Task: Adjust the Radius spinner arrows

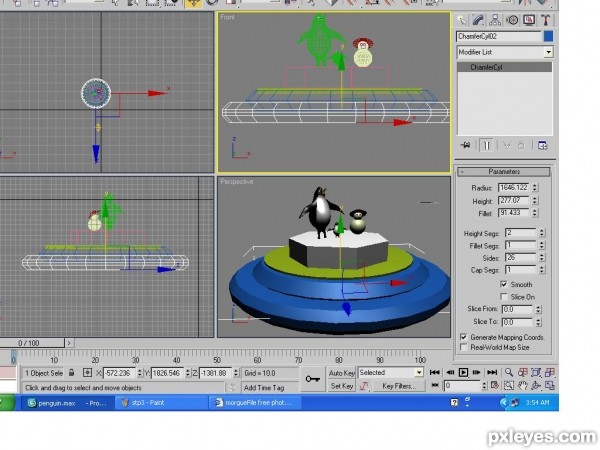Action: tap(535, 188)
